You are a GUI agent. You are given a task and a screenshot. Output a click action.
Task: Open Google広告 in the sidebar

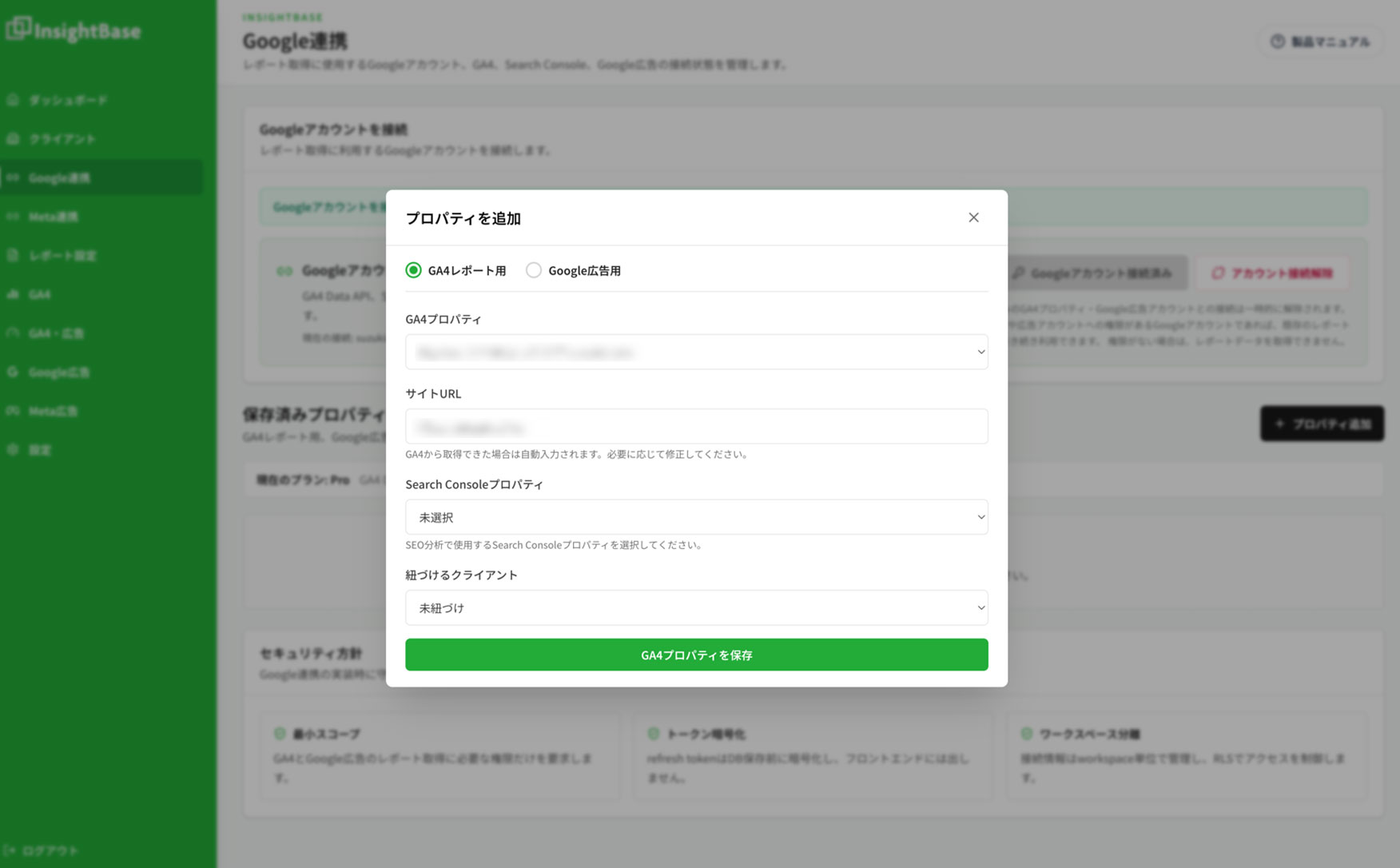click(x=101, y=372)
